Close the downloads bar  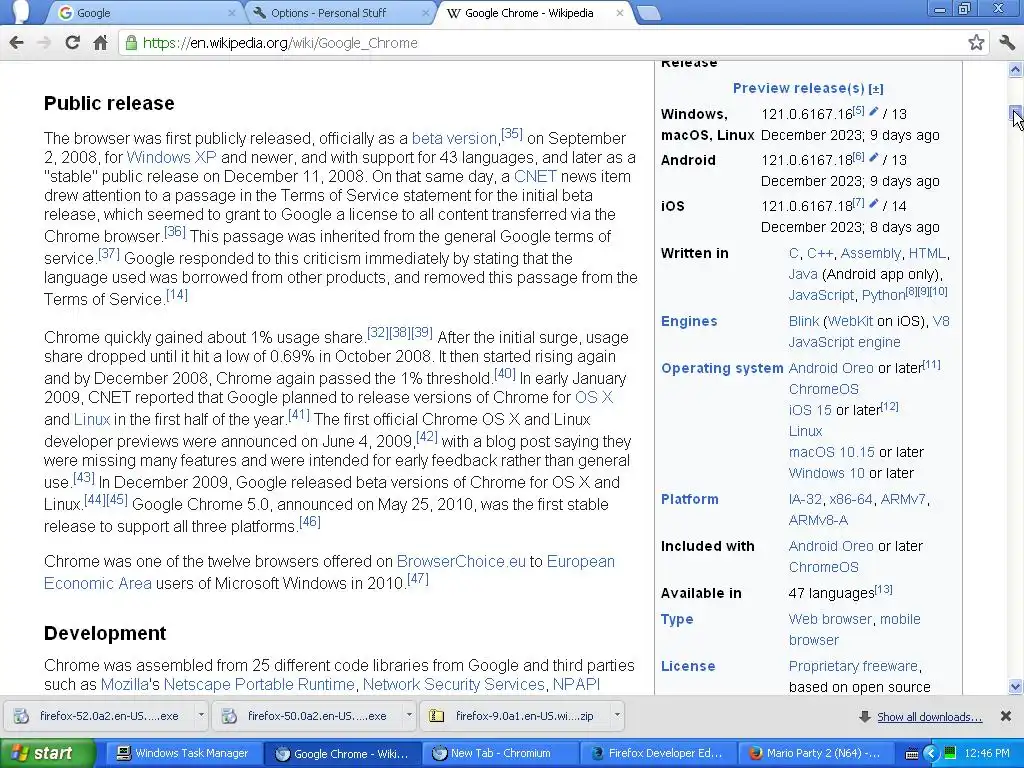pos(1006,716)
